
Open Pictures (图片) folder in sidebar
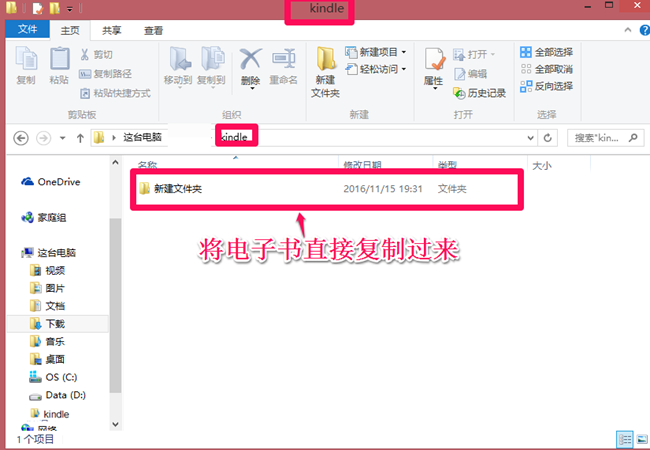(48, 288)
